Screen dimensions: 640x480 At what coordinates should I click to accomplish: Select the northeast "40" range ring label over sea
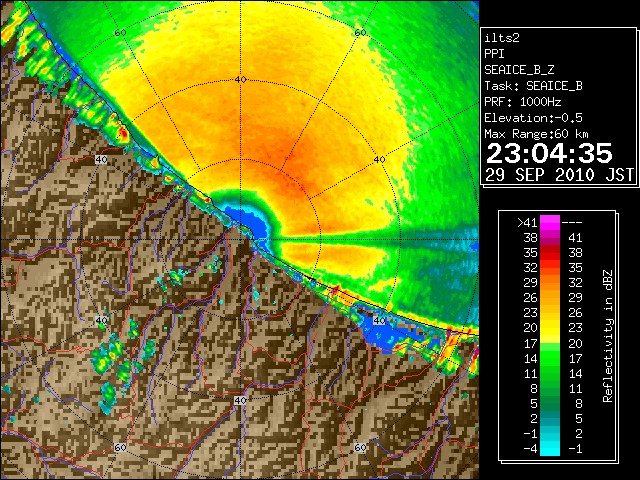[379, 160]
